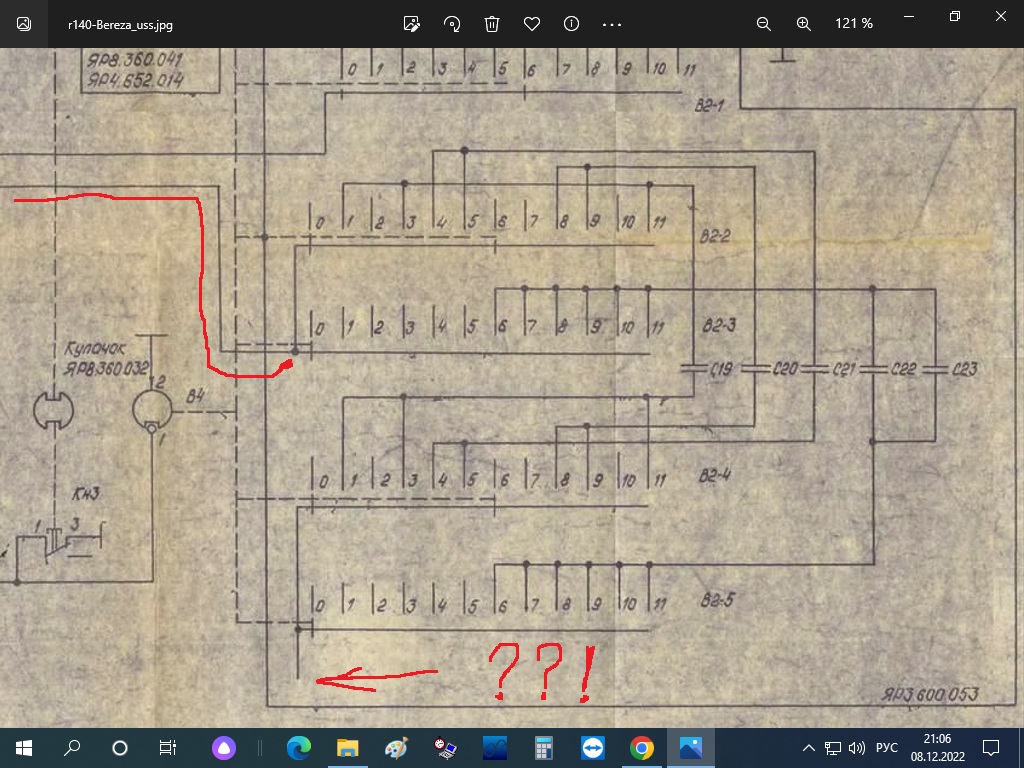The height and width of the screenshot is (768, 1024).
Task: Open the Notifications action center
Action: pyautogui.click(x=991, y=747)
